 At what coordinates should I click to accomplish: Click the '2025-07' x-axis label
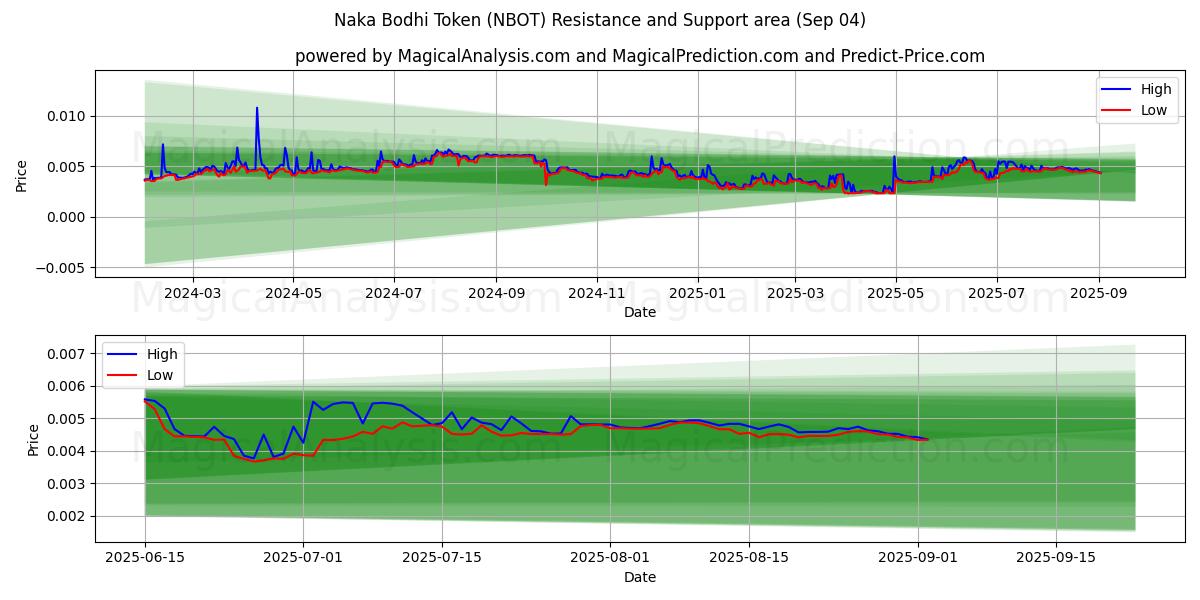click(997, 294)
